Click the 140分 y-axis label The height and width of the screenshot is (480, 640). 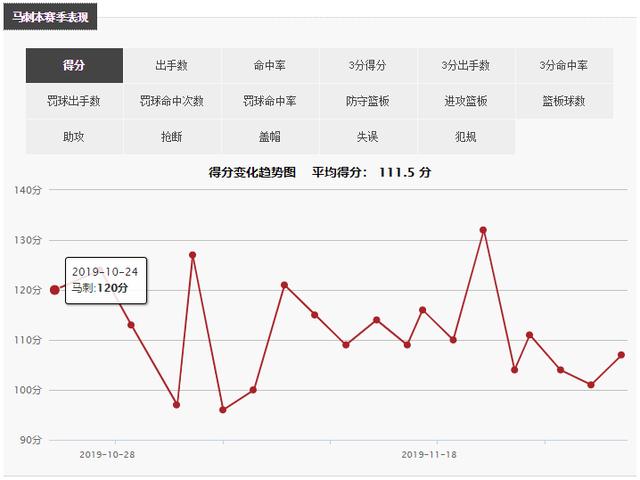28,190
